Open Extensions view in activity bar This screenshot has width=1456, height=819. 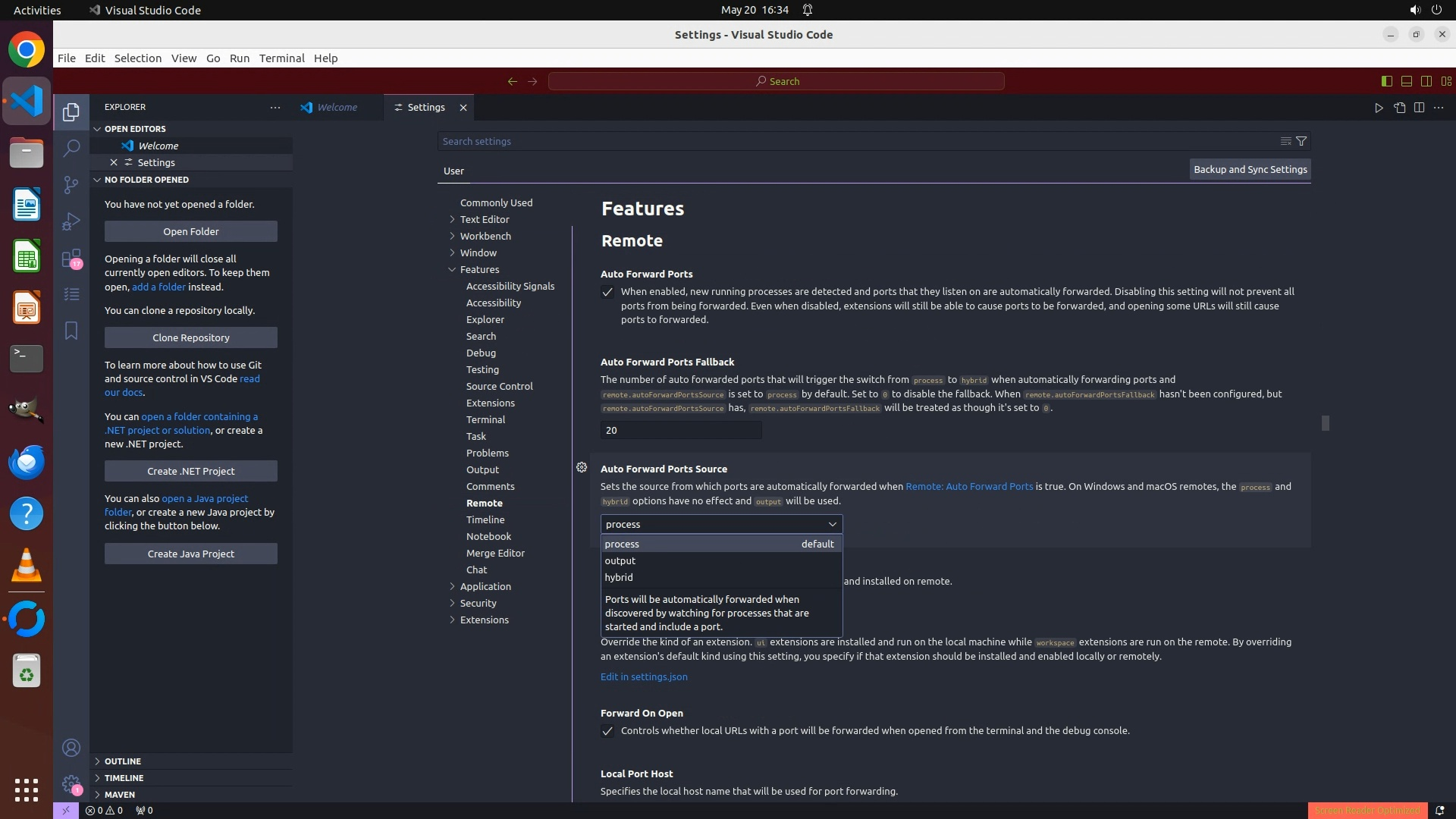[x=71, y=259]
